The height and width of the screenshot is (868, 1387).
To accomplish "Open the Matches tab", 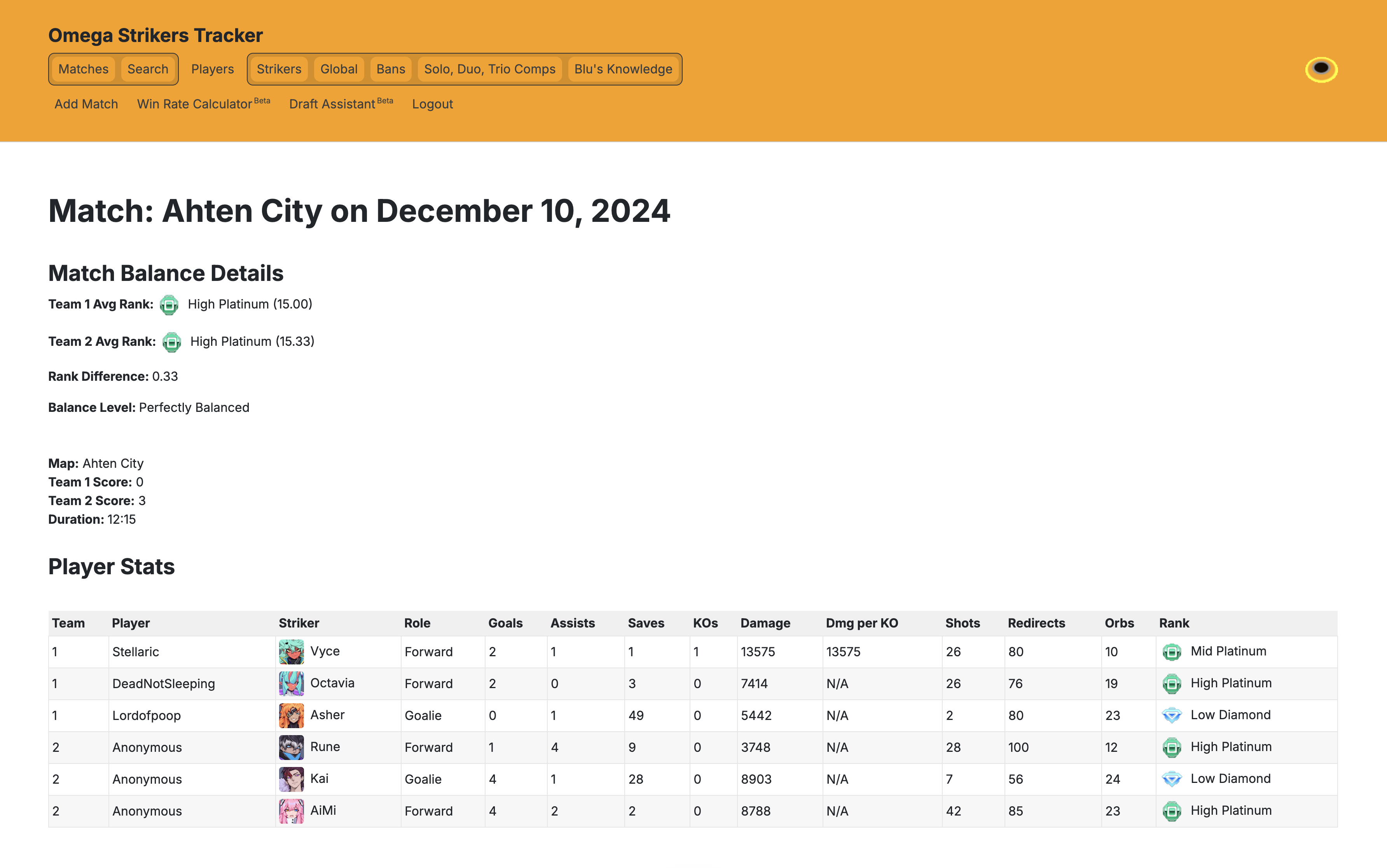I will point(83,70).
